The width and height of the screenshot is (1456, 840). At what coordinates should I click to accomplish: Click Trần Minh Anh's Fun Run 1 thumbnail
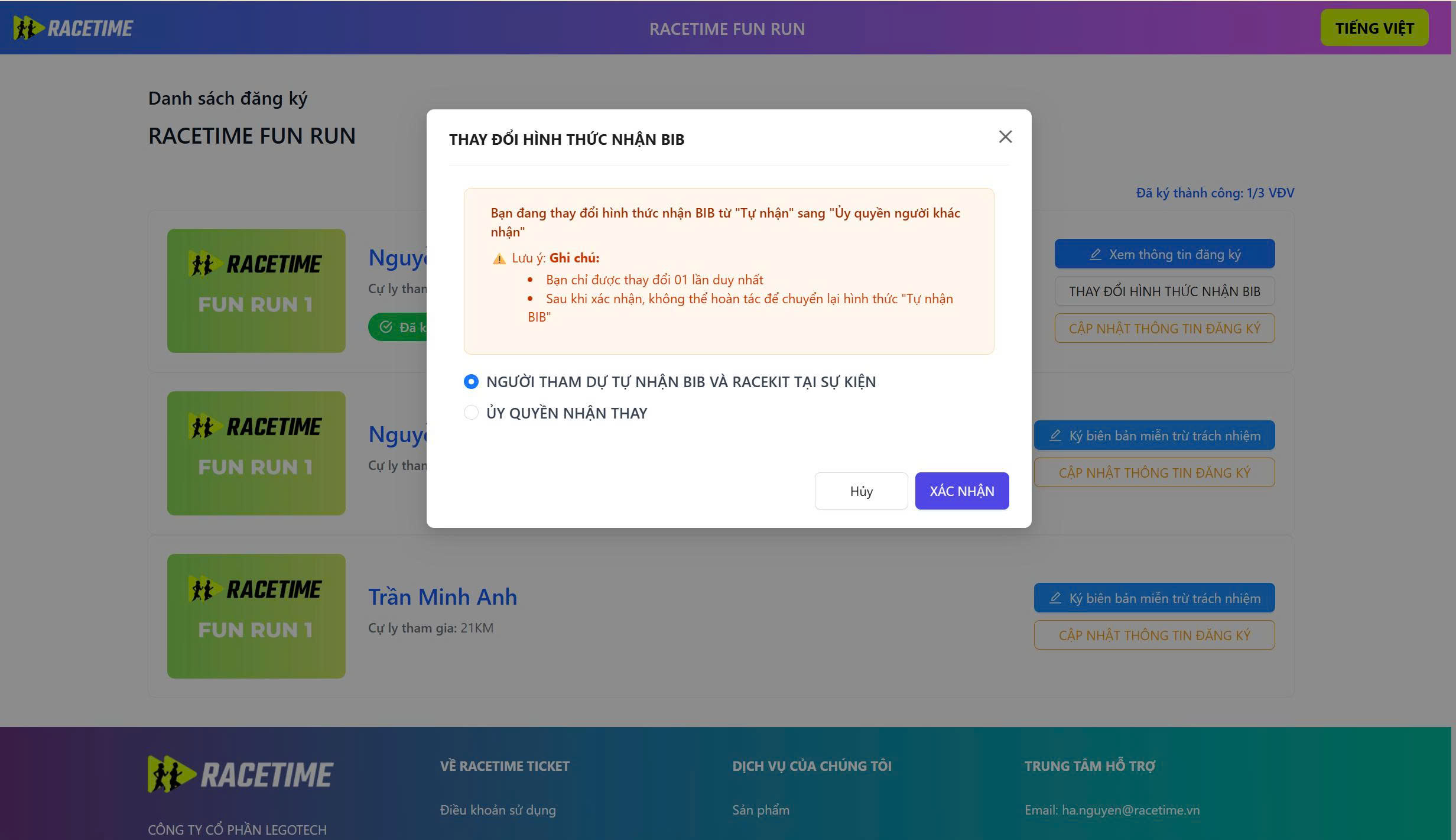pyautogui.click(x=256, y=616)
